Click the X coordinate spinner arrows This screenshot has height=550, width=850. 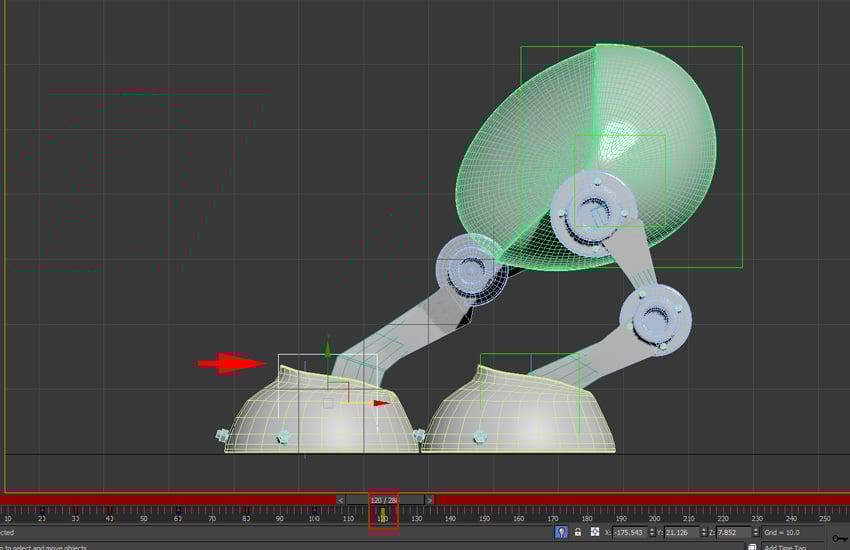(x=652, y=533)
